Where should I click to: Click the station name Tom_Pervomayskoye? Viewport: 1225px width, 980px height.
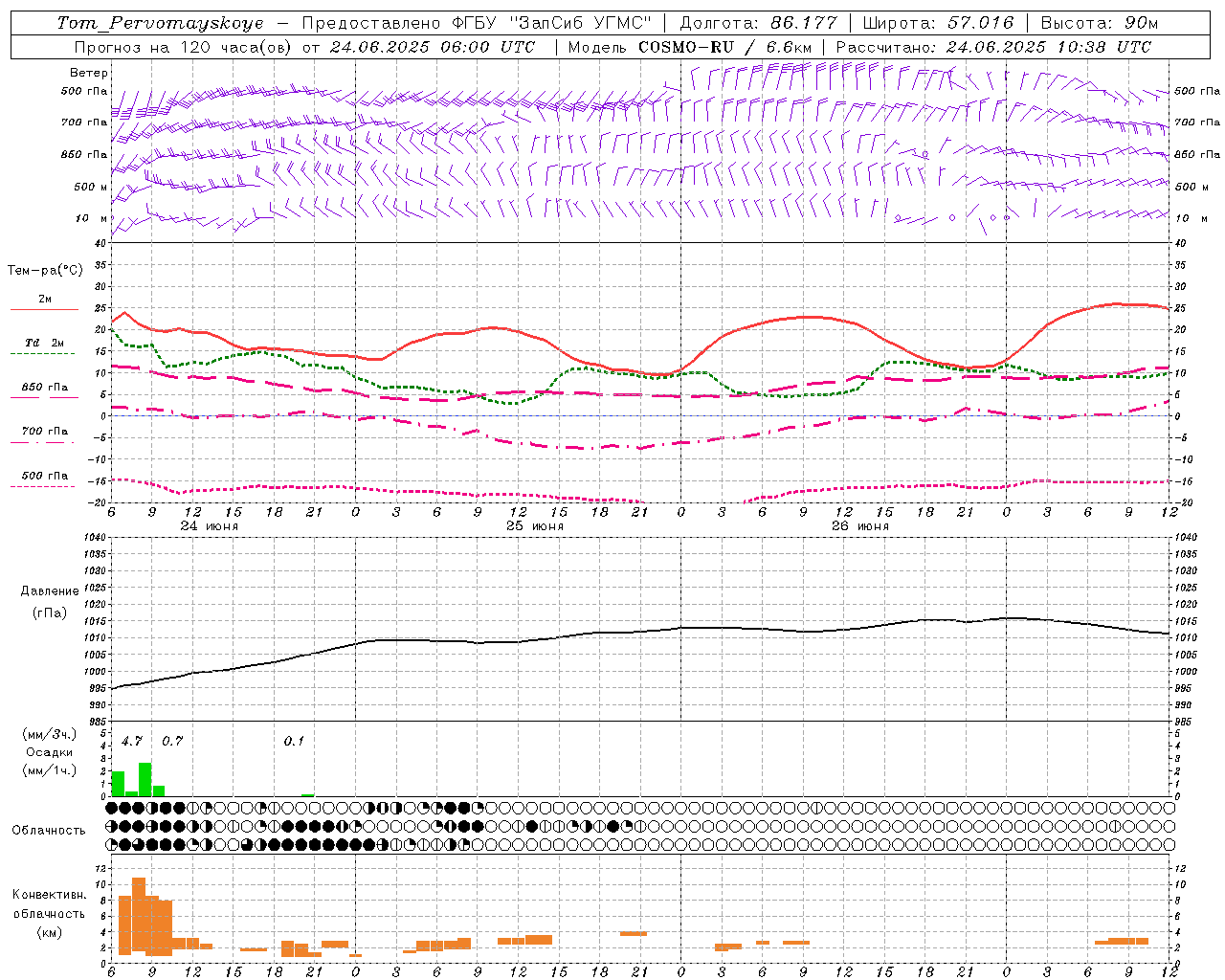click(160, 23)
